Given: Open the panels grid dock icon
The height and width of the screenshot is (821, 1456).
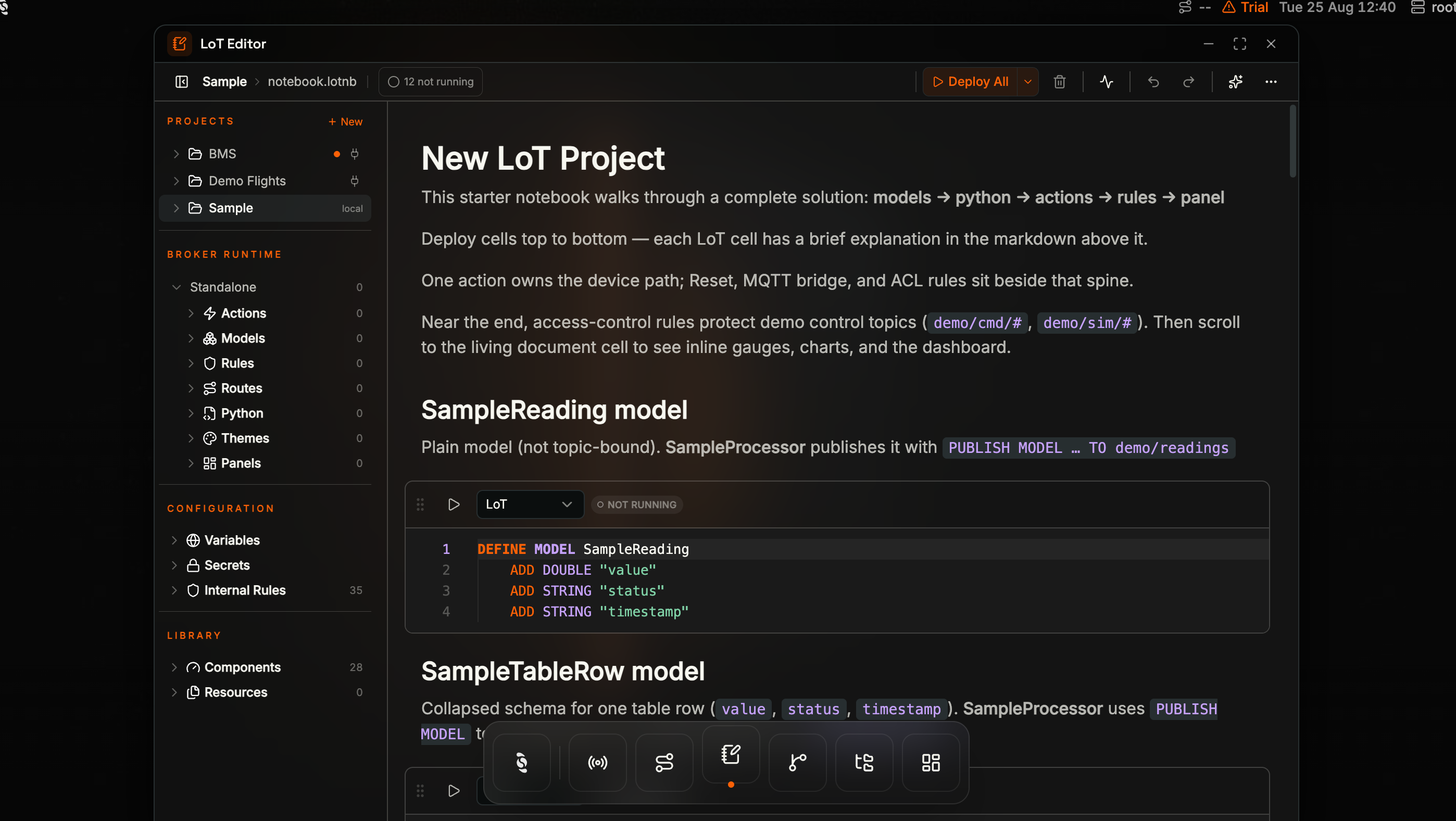Looking at the screenshot, I should [x=931, y=763].
